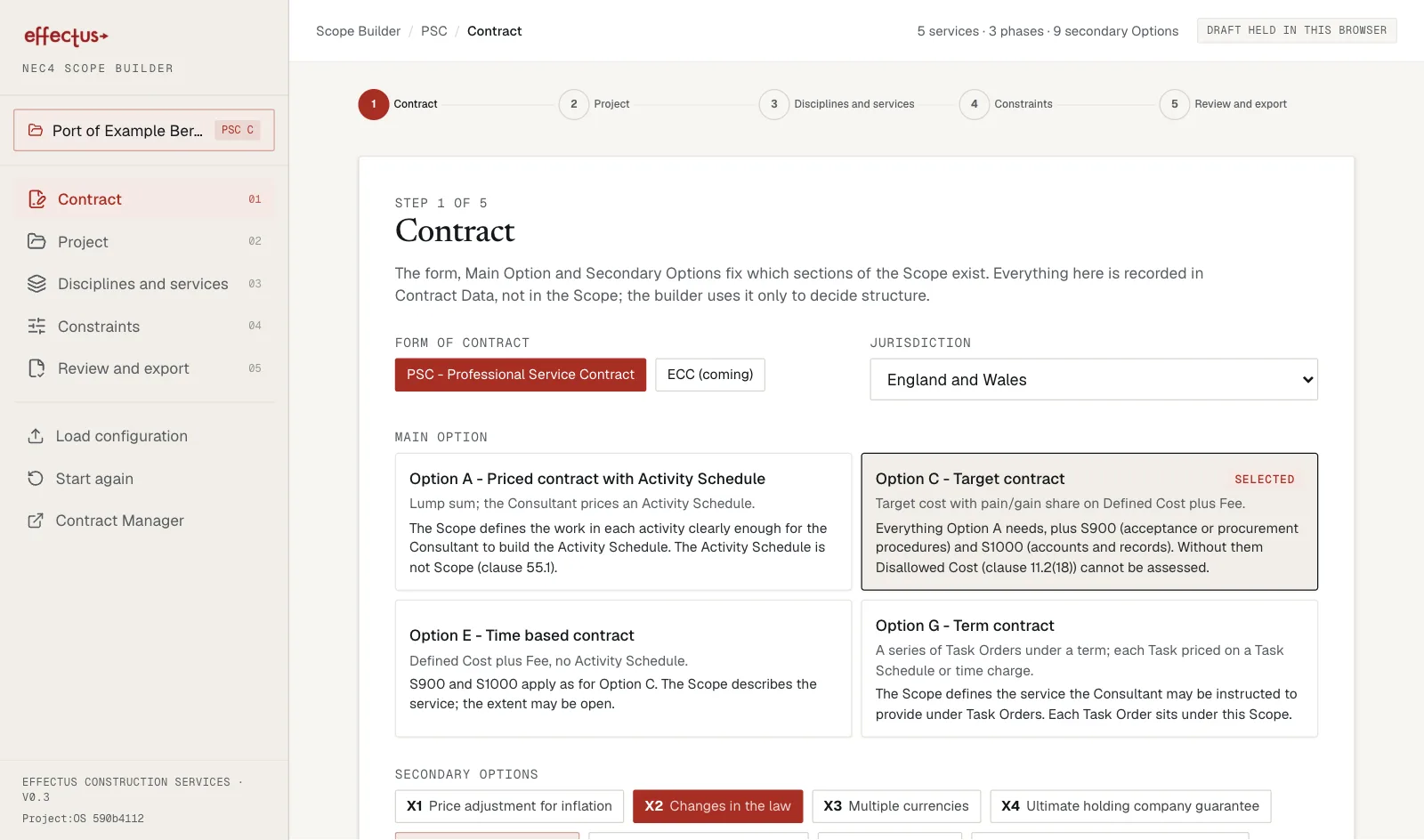Toggle X4 Ultimate holding company guarantee

pos(1130,806)
